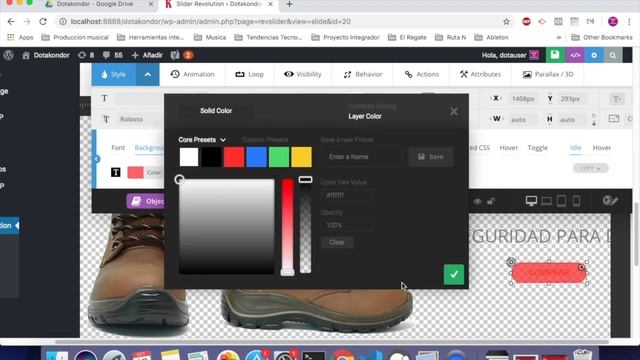Click the Save preset button

tap(431, 157)
